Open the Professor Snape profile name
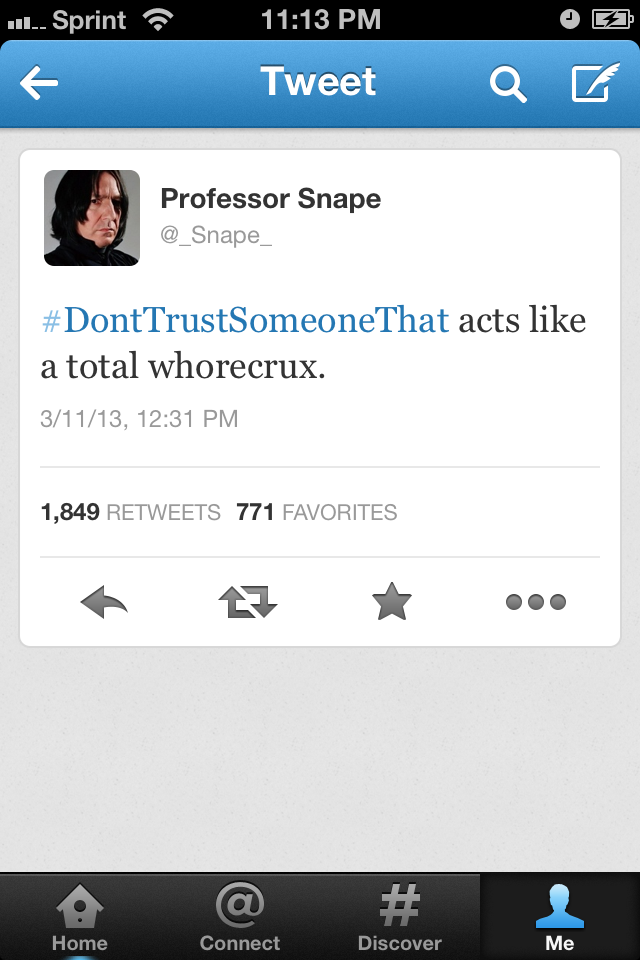Viewport: 640px width, 960px height. click(271, 198)
